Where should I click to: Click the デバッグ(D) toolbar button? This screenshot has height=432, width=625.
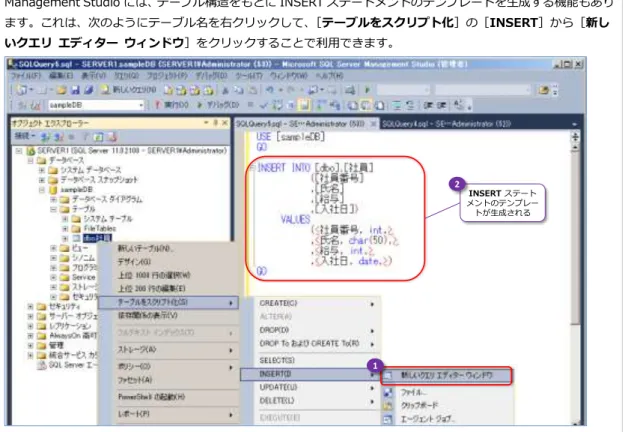(x=218, y=105)
